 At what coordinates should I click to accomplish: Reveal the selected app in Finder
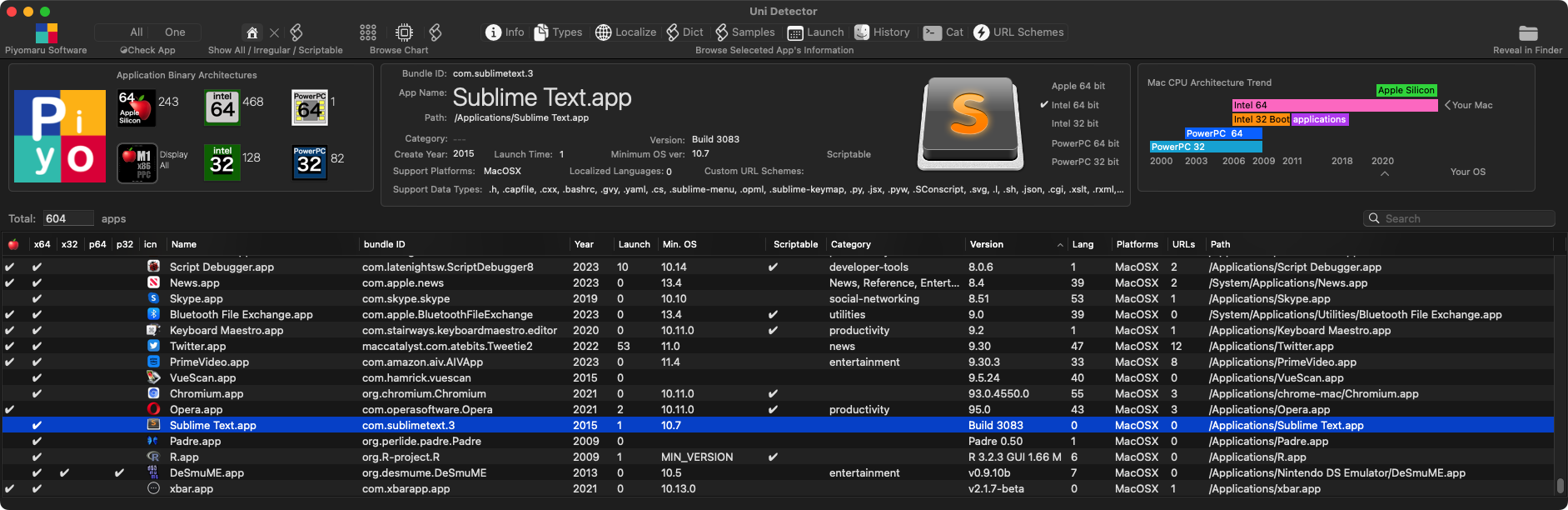point(1528,32)
